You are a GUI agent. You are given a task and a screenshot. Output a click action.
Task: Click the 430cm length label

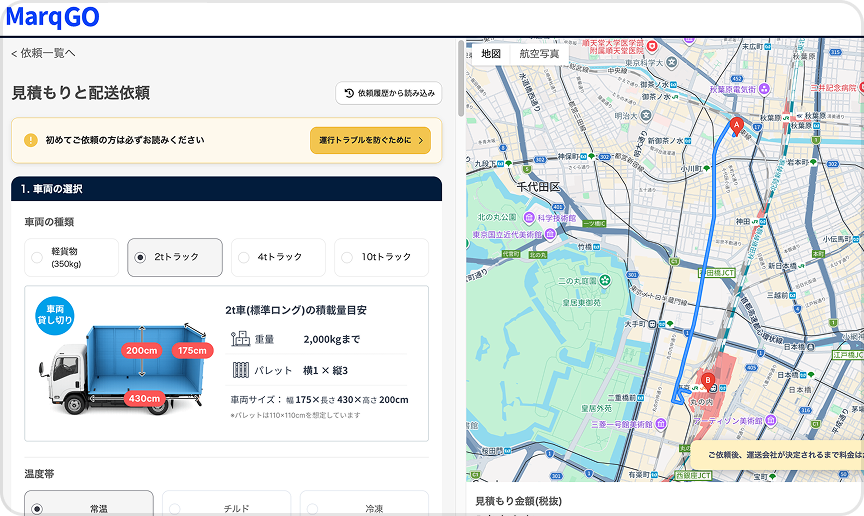click(x=144, y=398)
